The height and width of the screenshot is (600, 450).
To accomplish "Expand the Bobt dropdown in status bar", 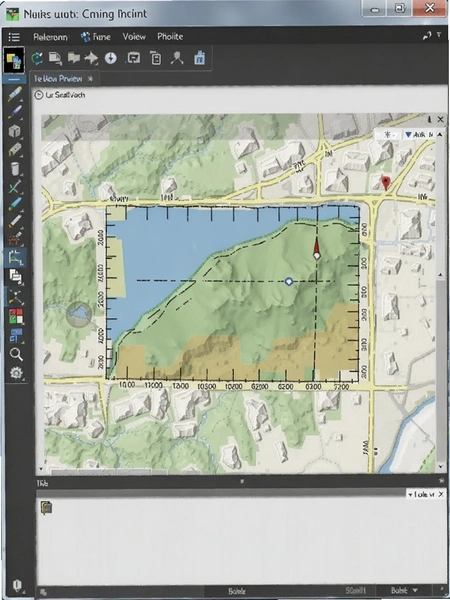I will [404, 590].
